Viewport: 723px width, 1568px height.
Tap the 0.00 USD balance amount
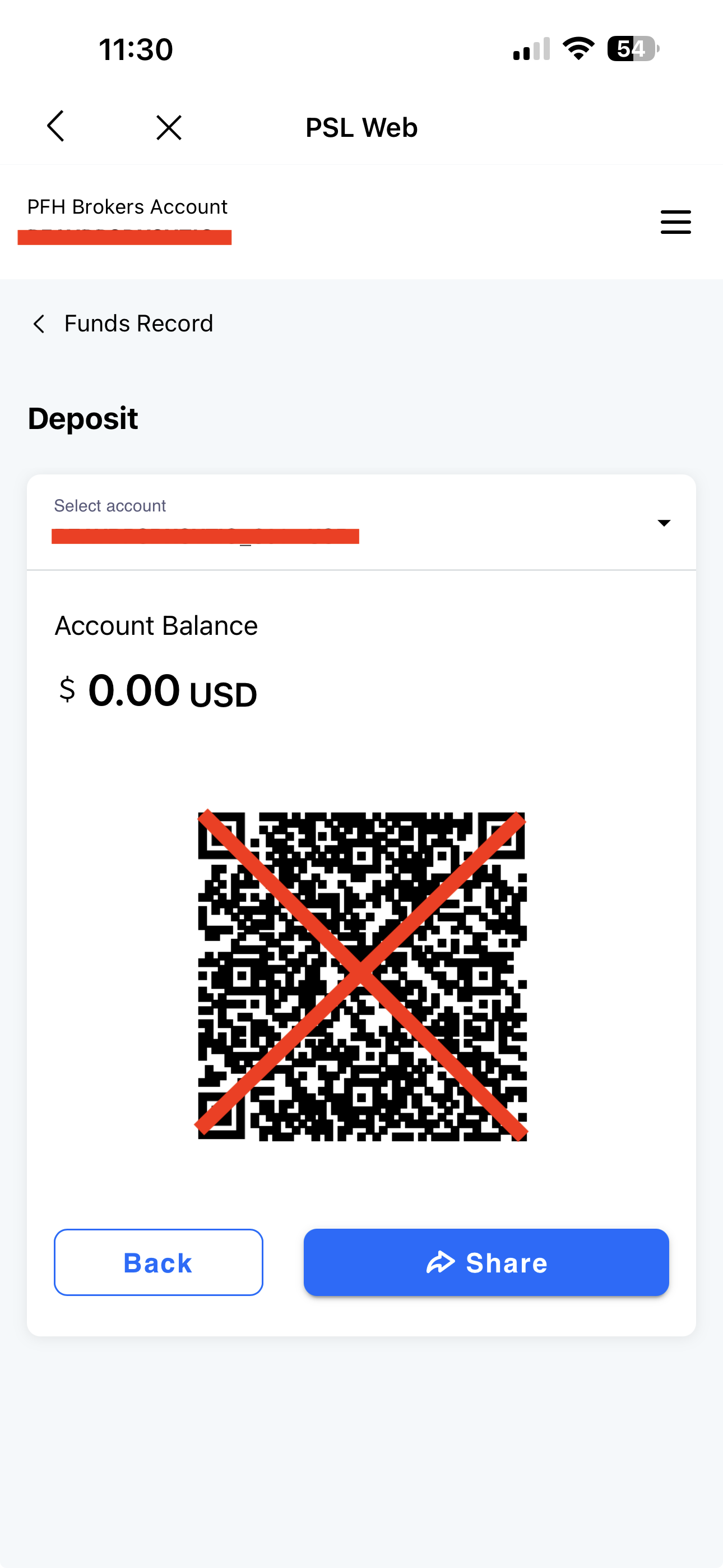[x=157, y=691]
